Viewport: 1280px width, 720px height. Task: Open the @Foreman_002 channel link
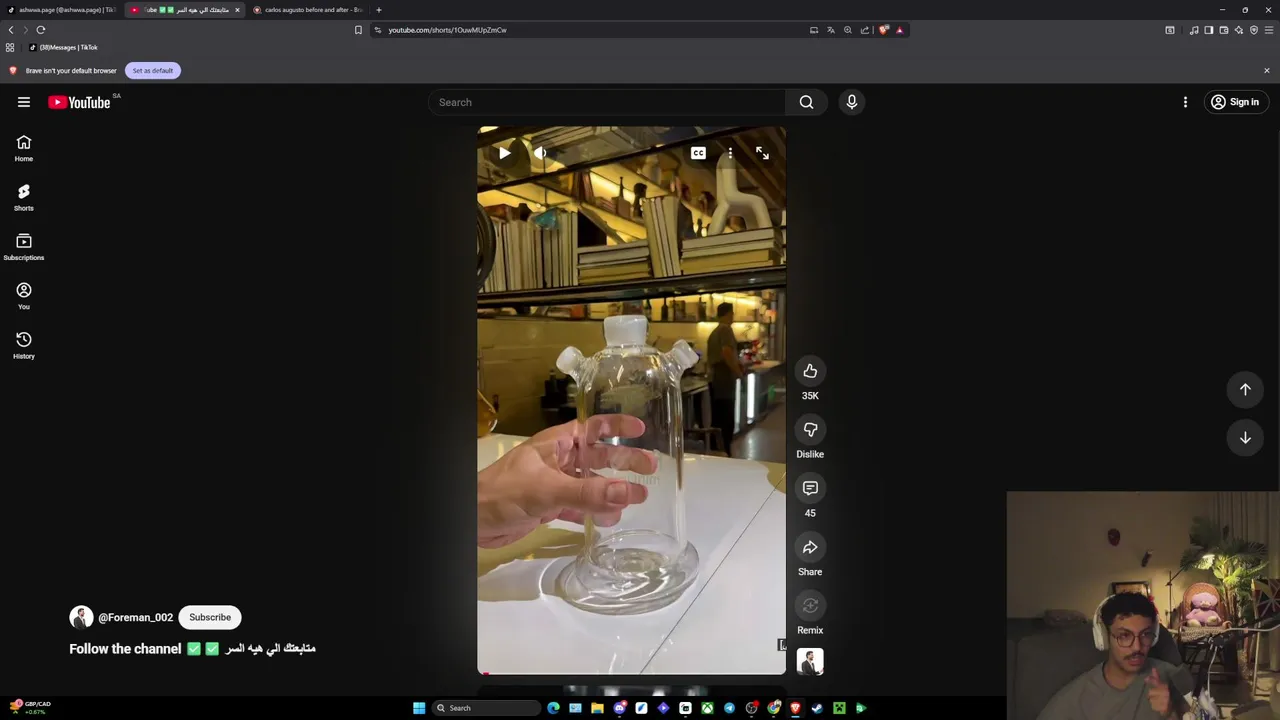tap(135, 617)
